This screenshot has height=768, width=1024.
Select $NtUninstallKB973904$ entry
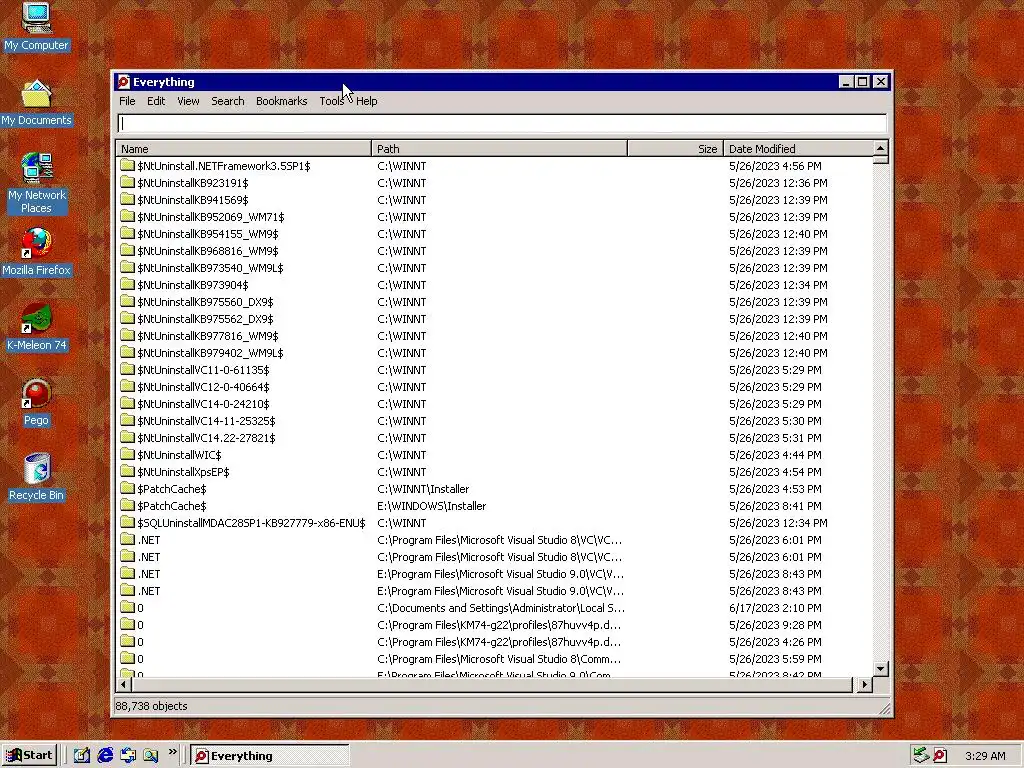tap(193, 285)
